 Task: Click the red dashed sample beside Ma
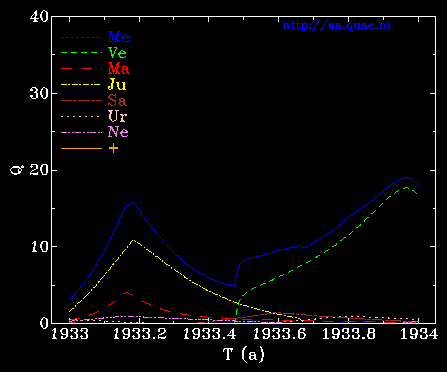(81, 69)
